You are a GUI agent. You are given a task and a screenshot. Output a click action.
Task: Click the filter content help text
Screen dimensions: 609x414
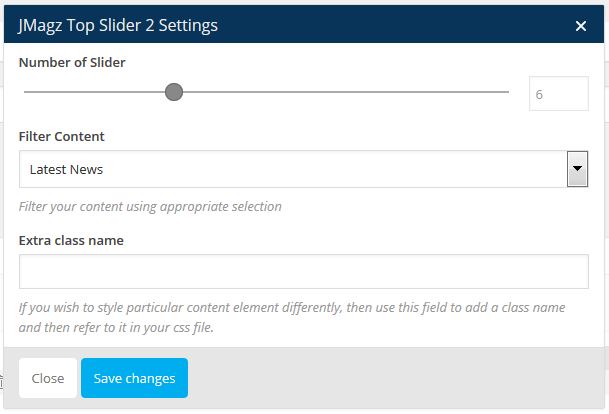(x=150, y=207)
